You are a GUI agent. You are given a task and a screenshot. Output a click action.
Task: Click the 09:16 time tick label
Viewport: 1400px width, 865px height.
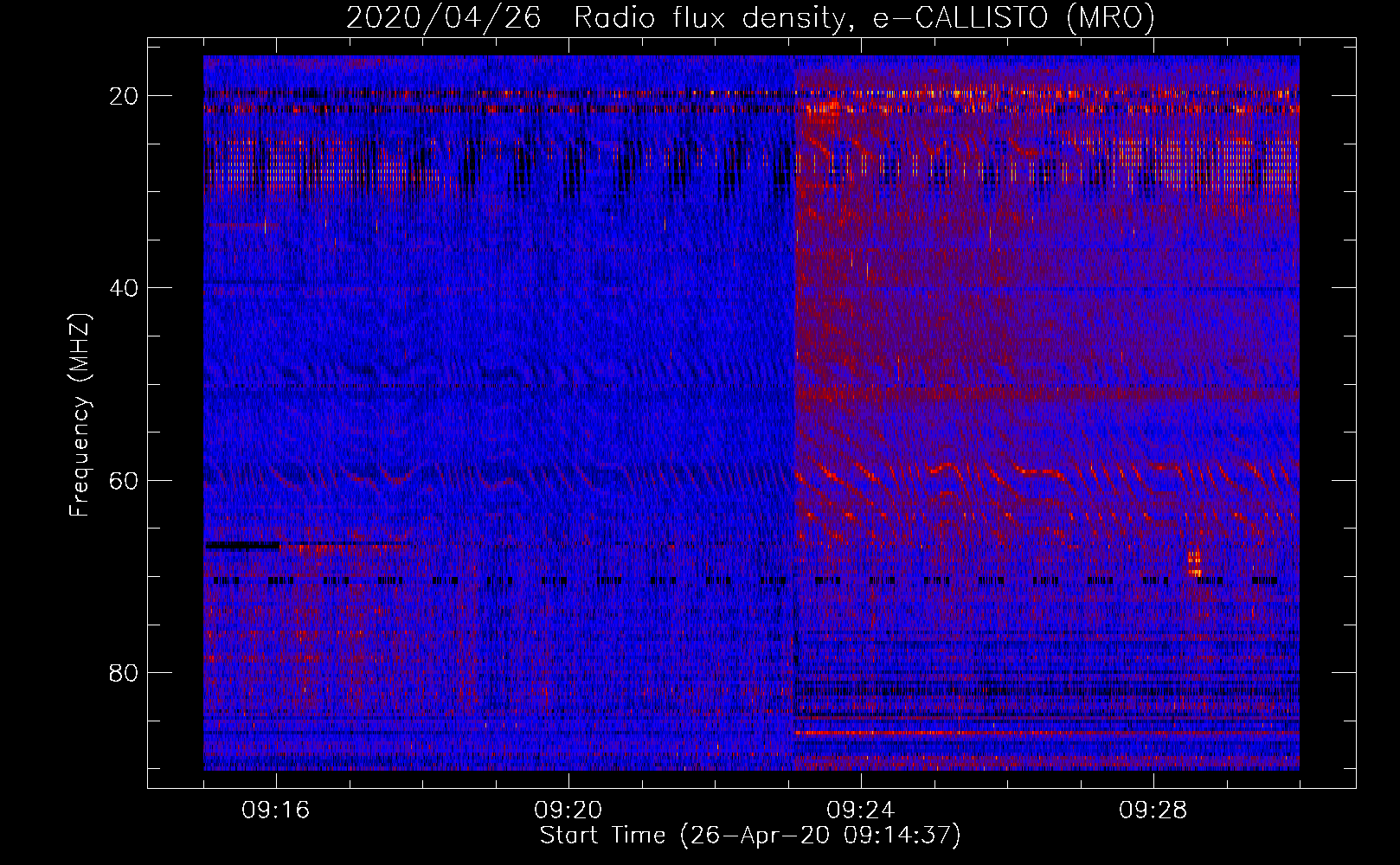pyautogui.click(x=276, y=811)
